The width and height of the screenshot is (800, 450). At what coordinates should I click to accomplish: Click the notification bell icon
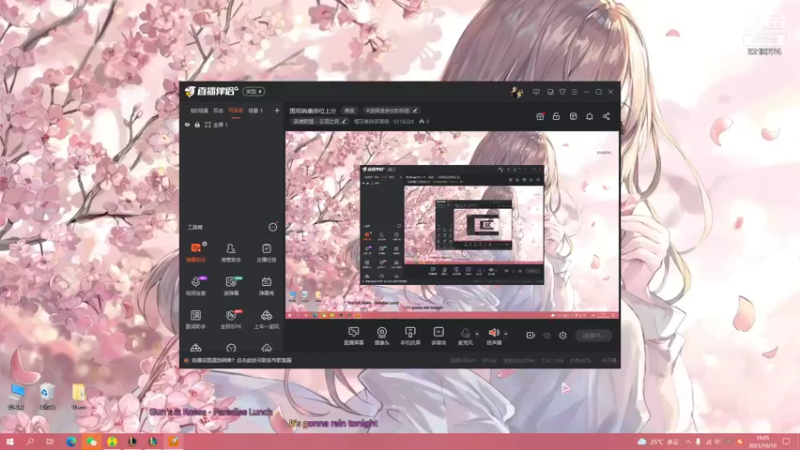[589, 116]
